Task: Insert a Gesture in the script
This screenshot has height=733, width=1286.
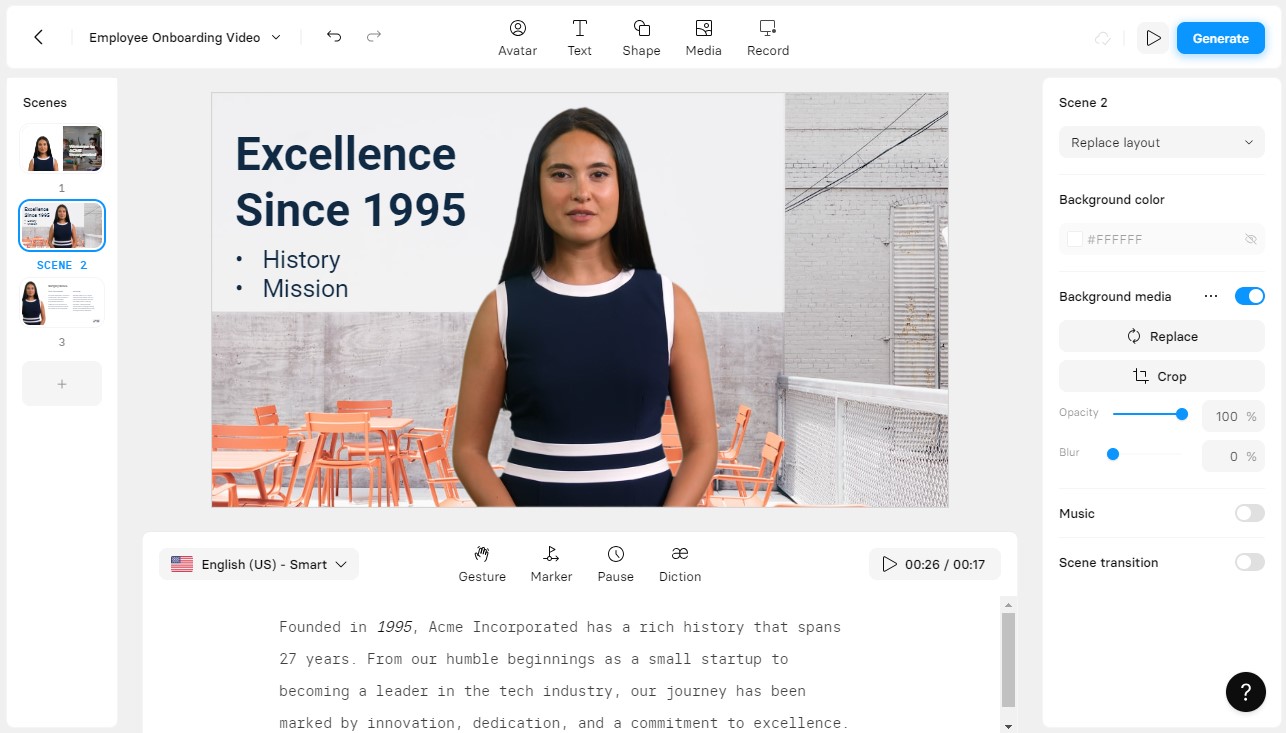Action: coord(482,564)
